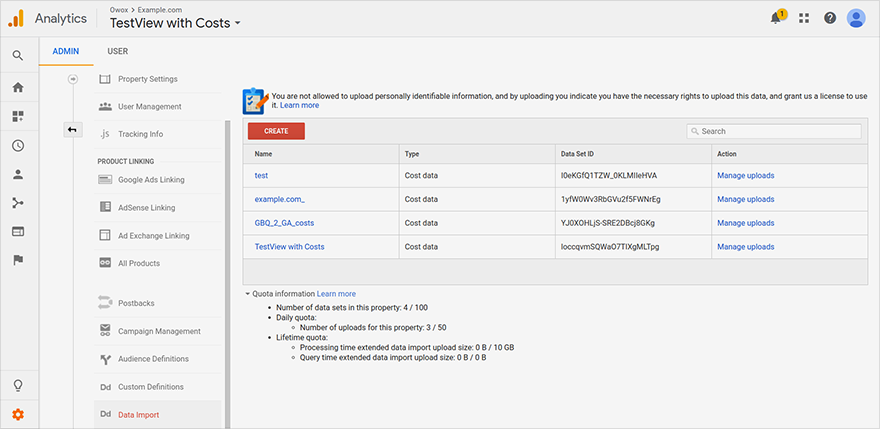Open the TestView with Costs view selector dropdown
Viewport: 880px width, 429px height.
coord(175,23)
